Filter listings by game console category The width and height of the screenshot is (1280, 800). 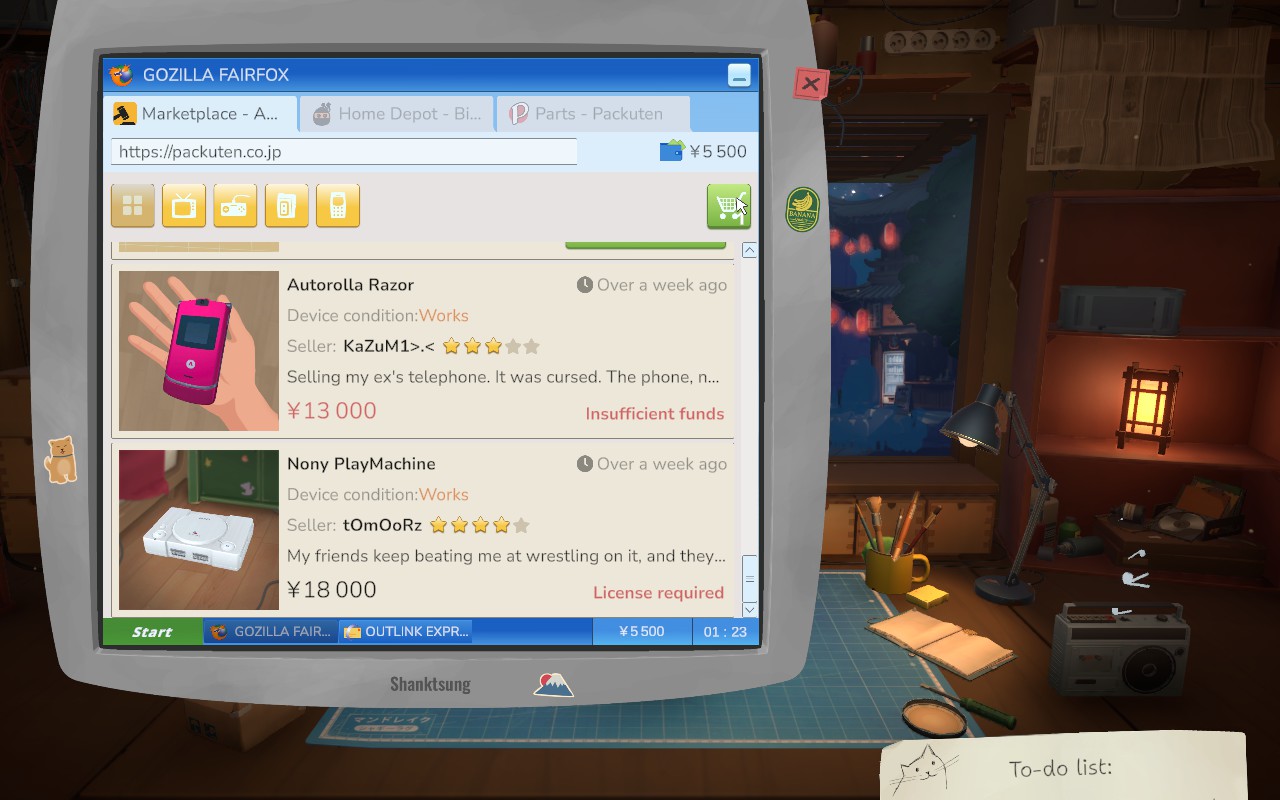tap(235, 206)
